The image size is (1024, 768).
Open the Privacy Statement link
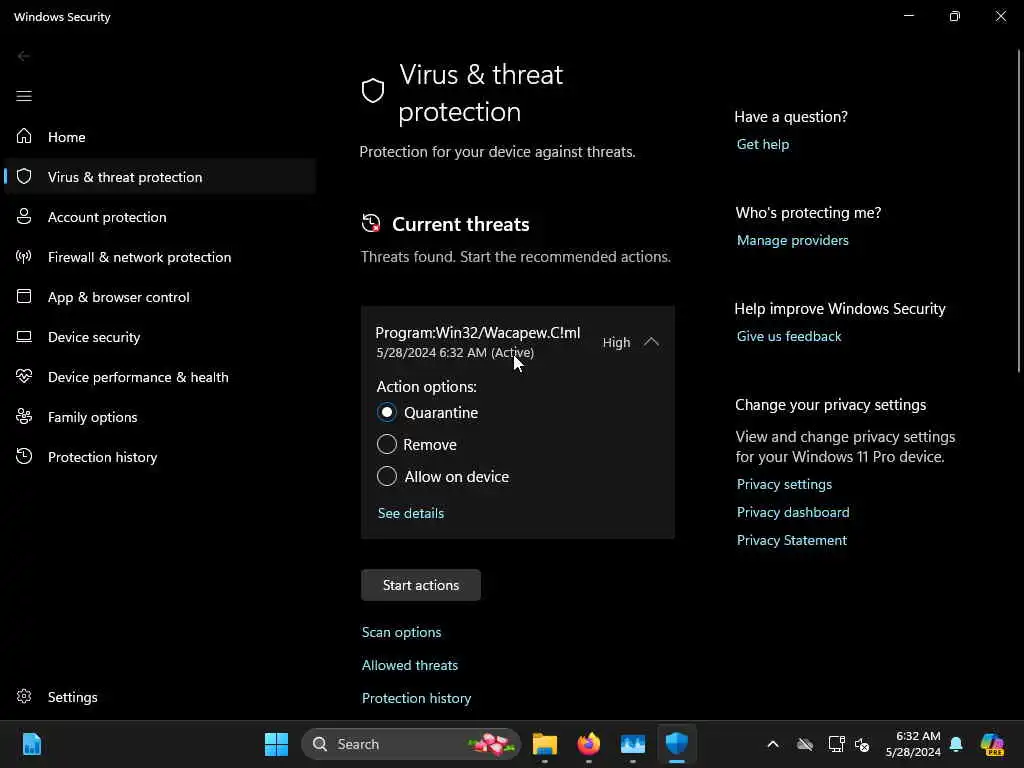coord(792,540)
